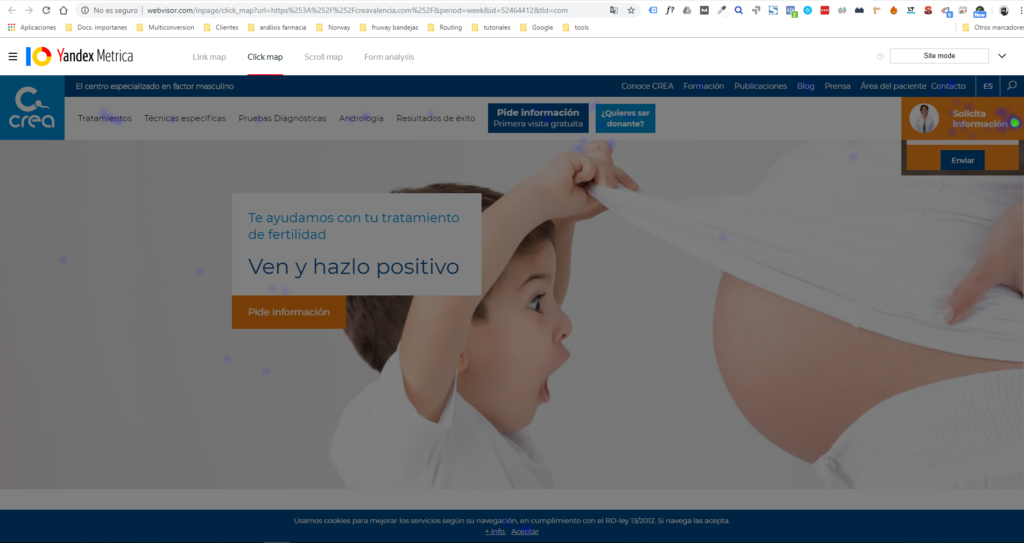Open the Multiconversion bookmark folder
The height and width of the screenshot is (543, 1024).
coord(165,27)
